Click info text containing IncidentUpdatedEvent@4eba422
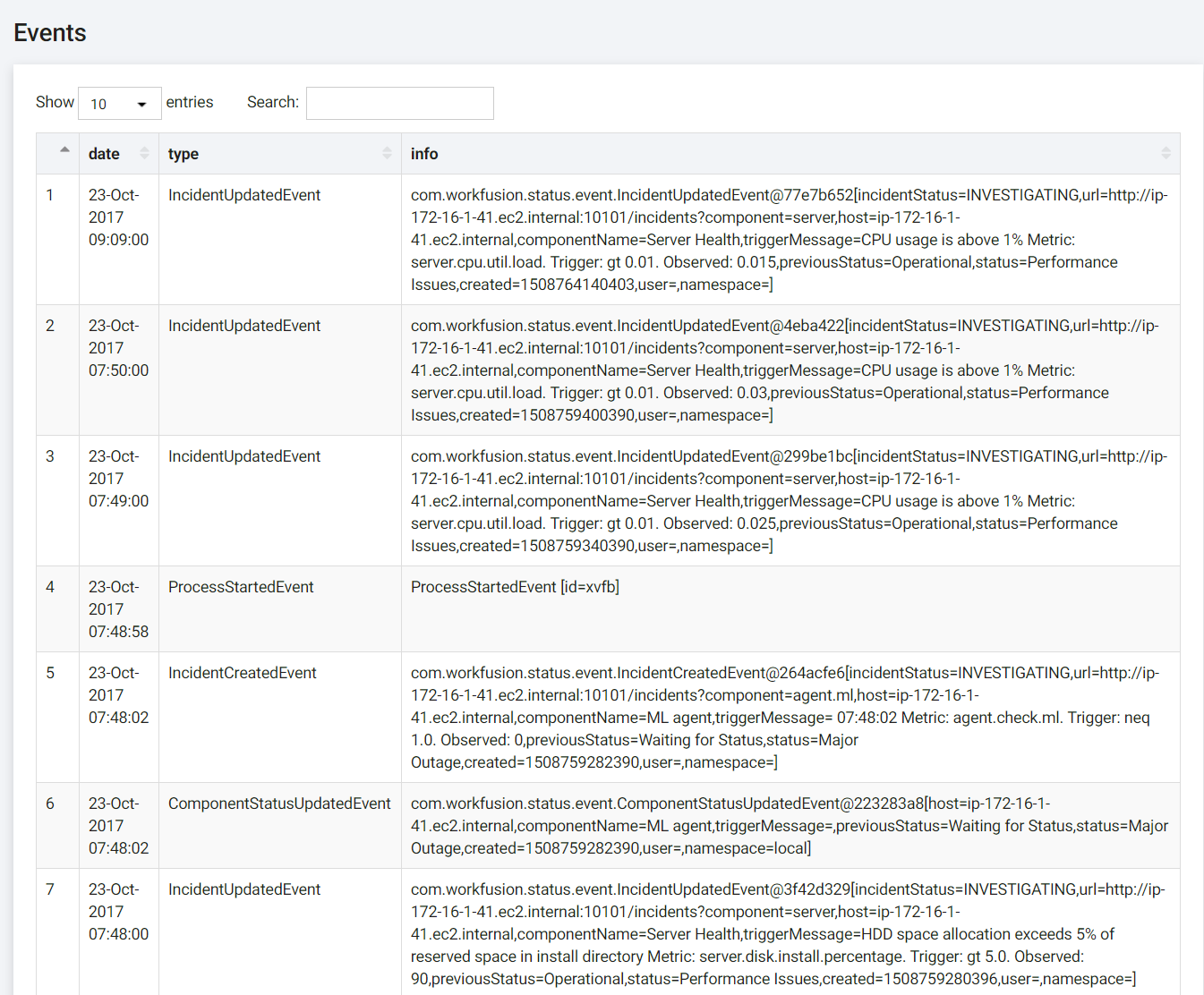This screenshot has height=995, width=1204. (x=785, y=370)
